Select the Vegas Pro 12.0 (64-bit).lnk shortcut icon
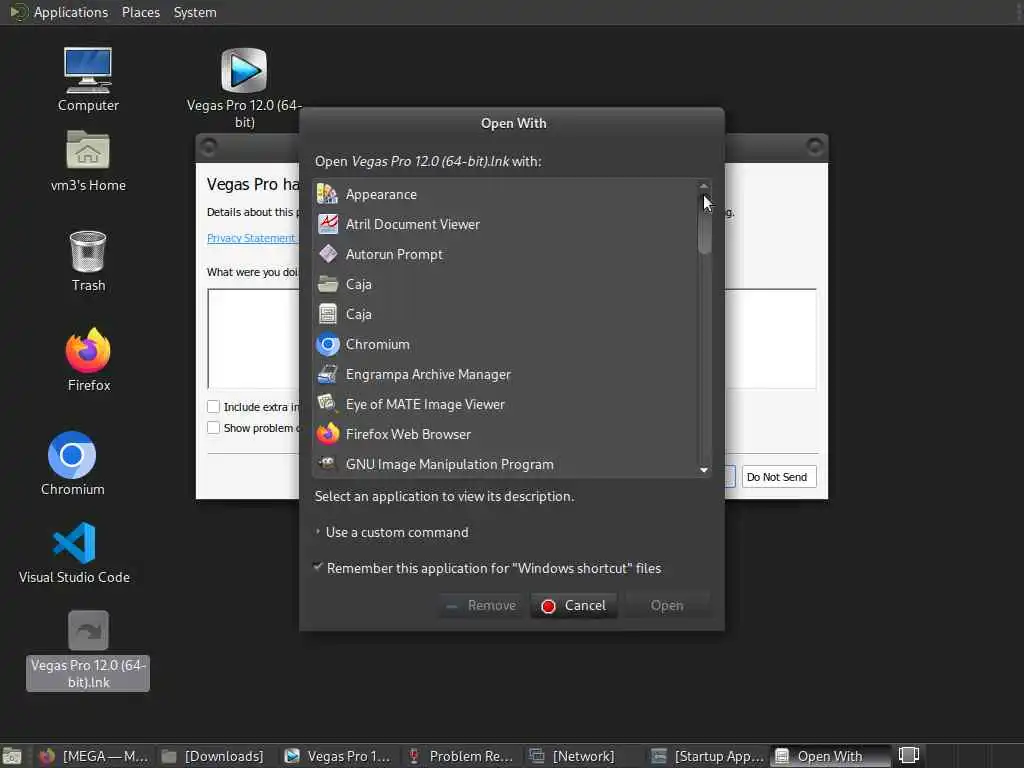The height and width of the screenshot is (768, 1024). 88,631
